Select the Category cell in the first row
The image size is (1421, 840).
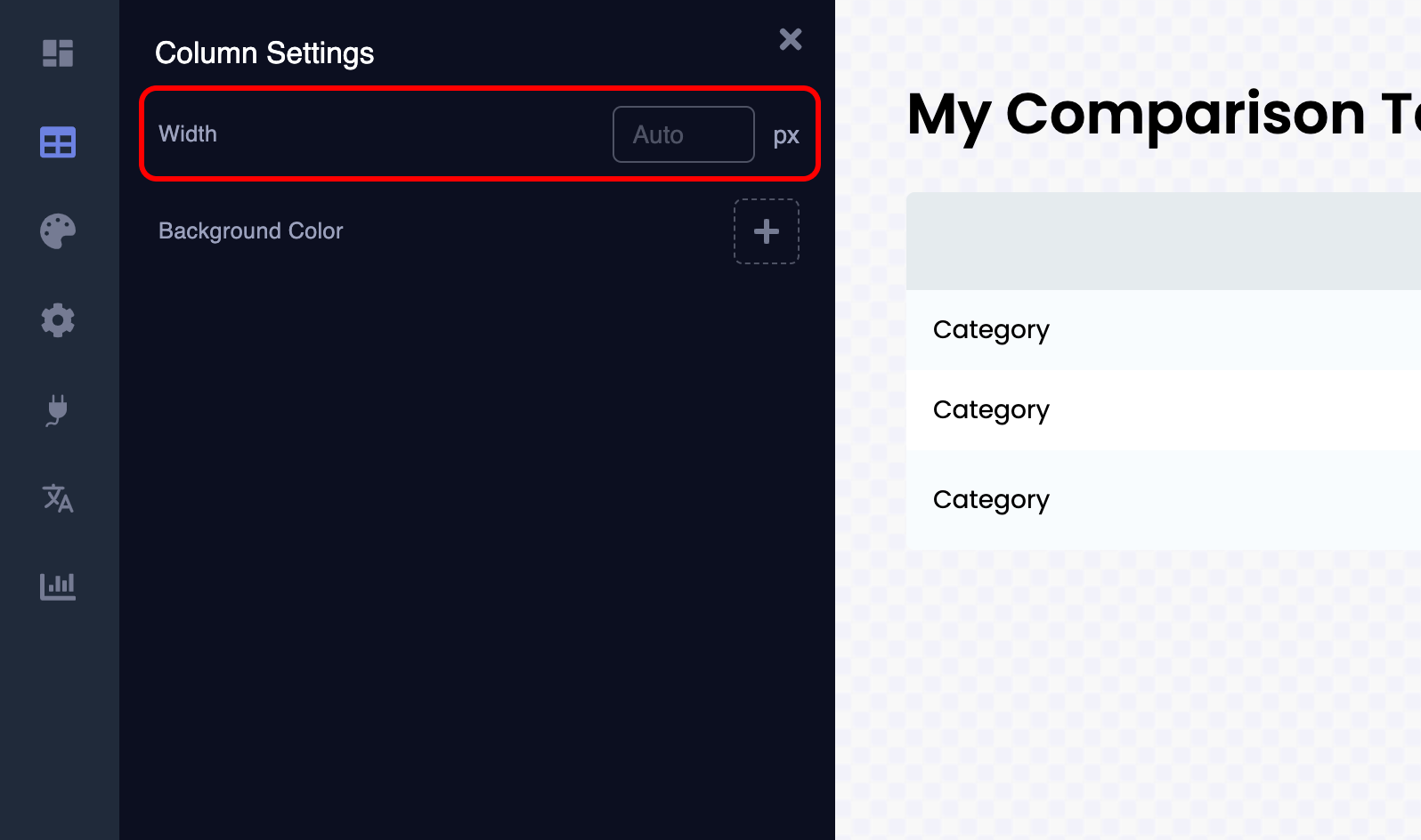click(x=991, y=329)
